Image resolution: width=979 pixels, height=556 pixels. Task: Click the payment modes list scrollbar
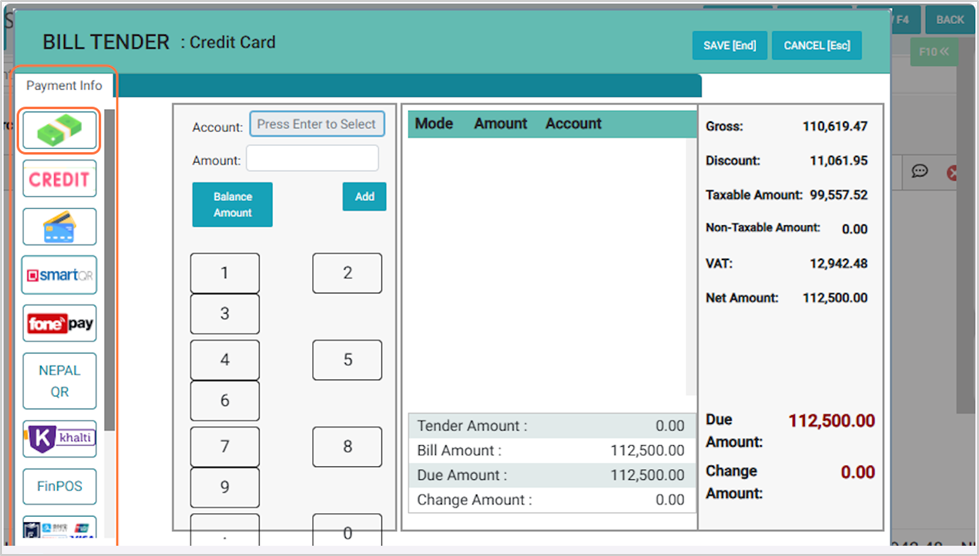[110, 270]
